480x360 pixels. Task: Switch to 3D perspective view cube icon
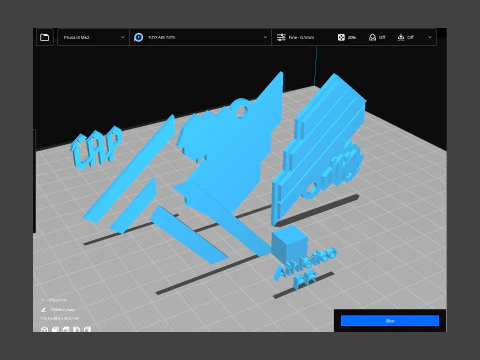44,329
